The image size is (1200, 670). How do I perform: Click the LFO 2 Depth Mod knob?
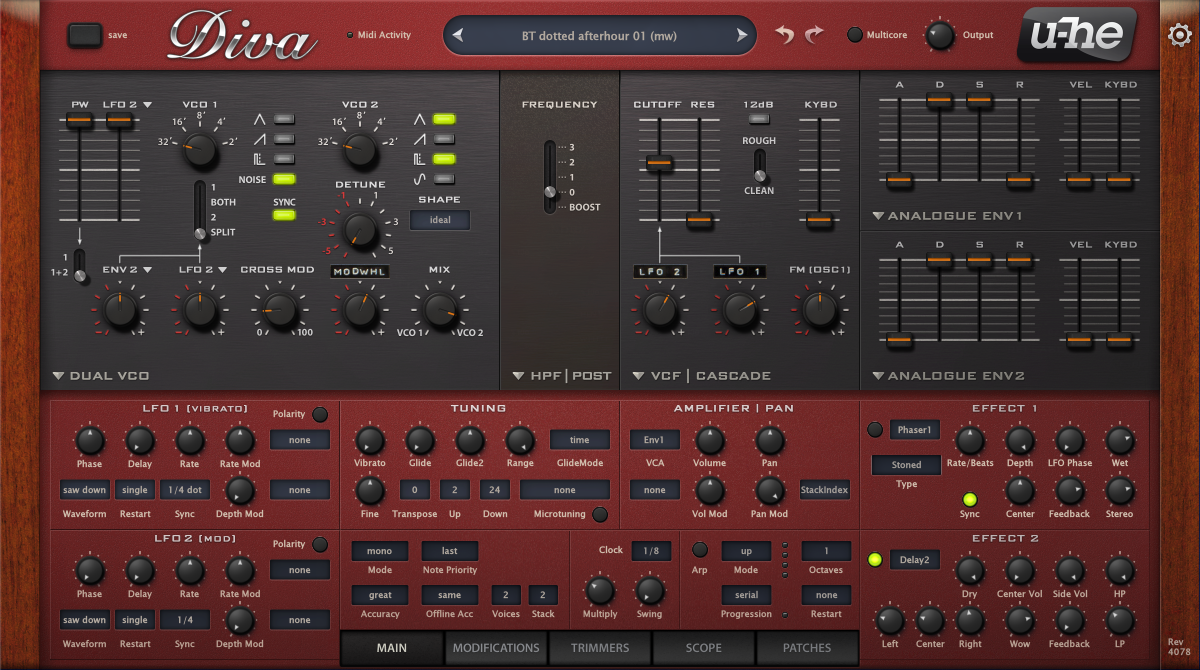239,620
